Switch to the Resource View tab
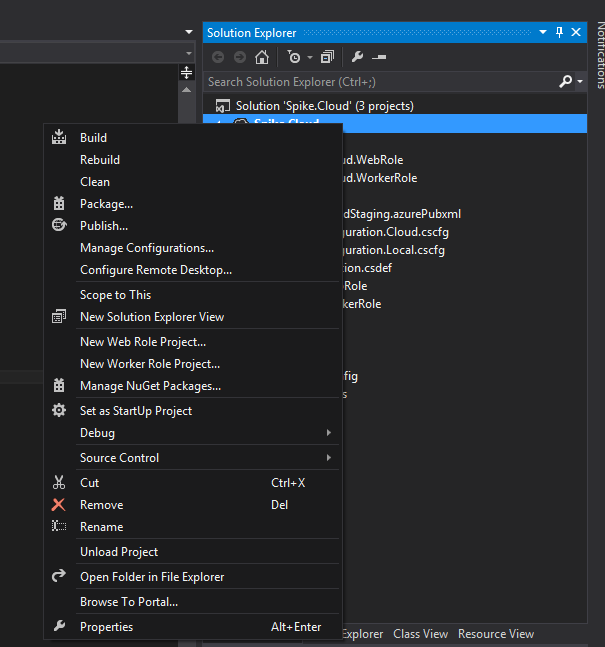Viewport: 605px width, 647px height. [x=496, y=634]
